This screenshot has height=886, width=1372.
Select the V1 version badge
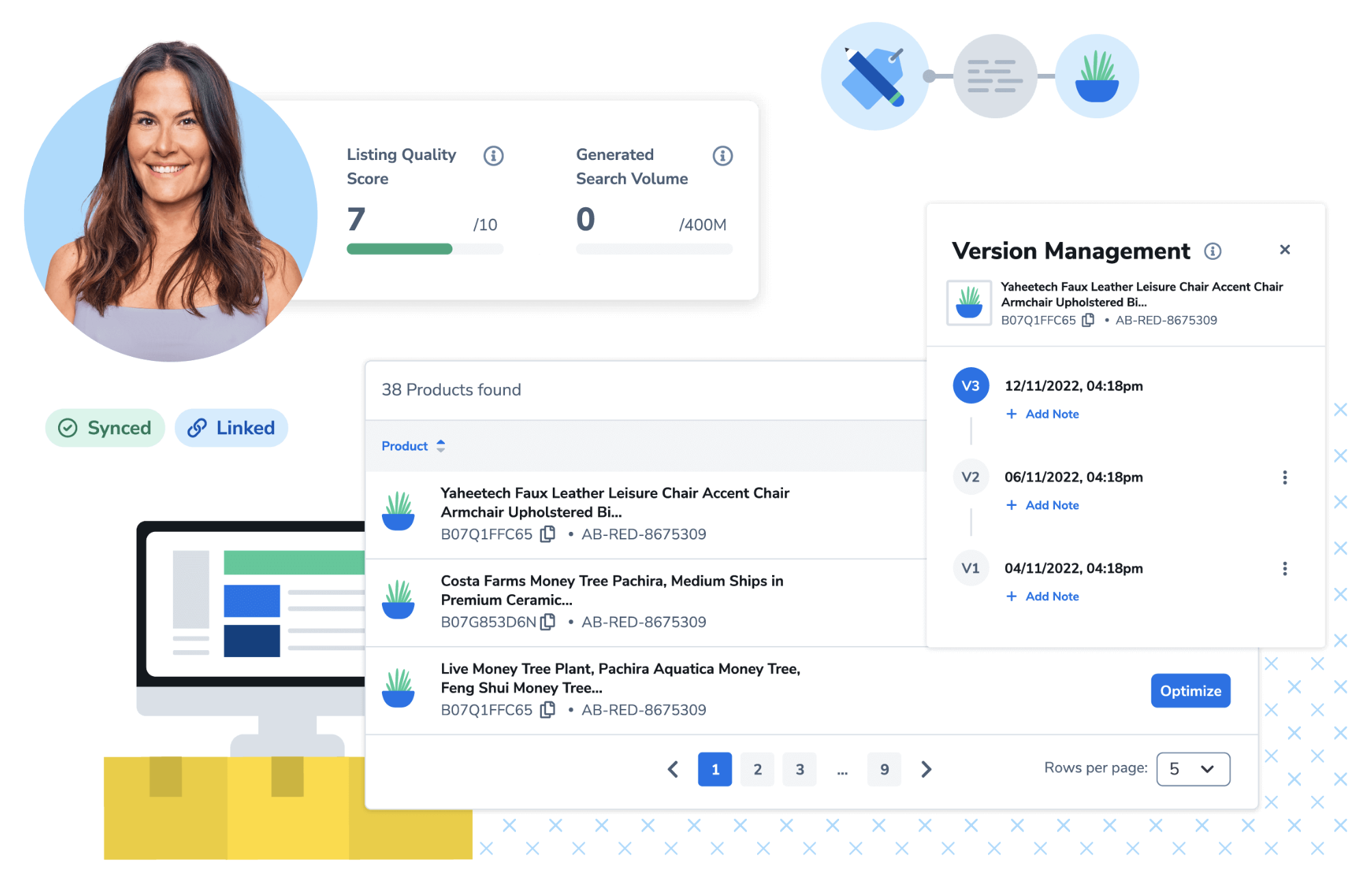(970, 568)
